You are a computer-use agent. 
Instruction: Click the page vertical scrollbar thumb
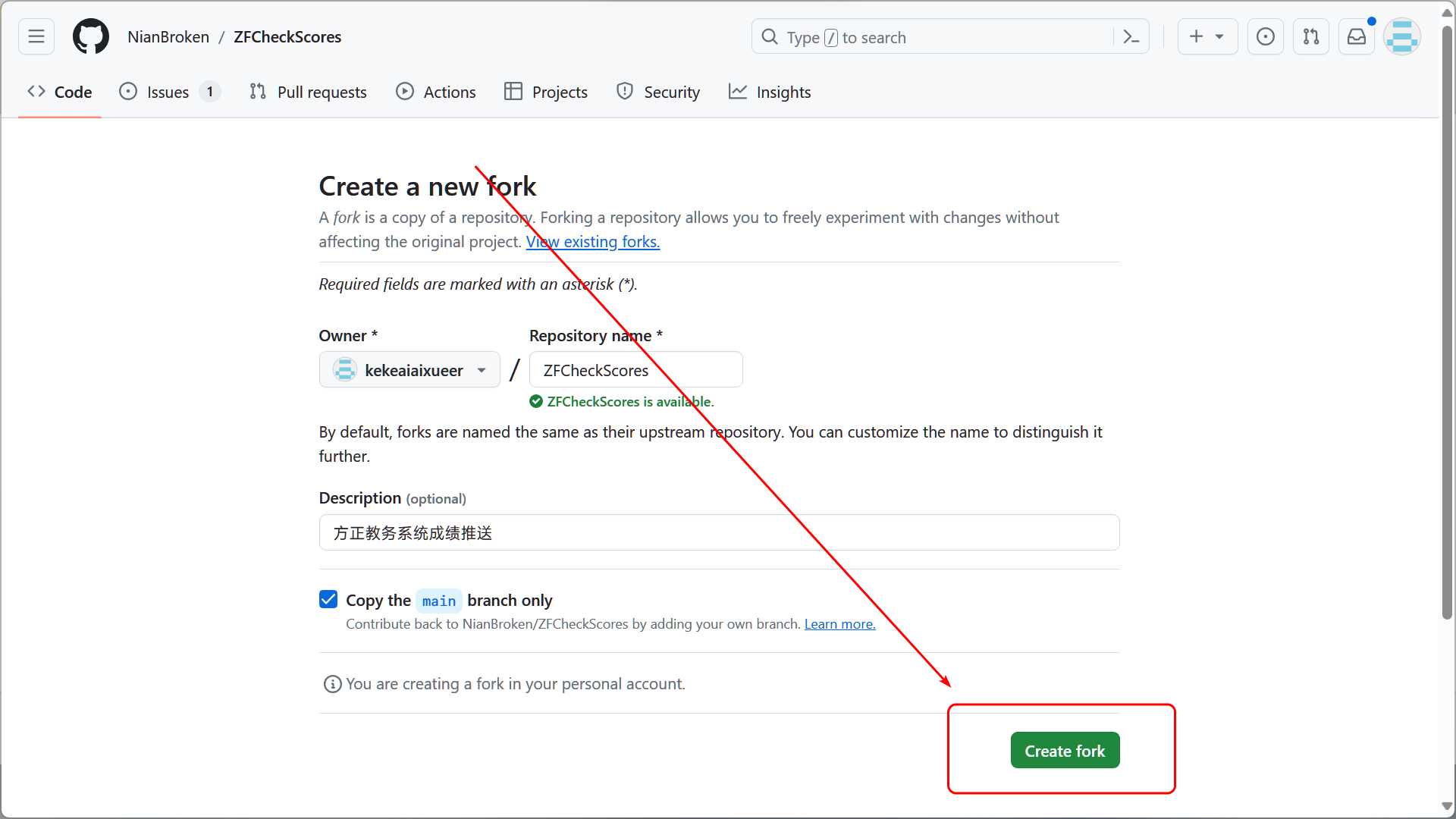[1447, 322]
